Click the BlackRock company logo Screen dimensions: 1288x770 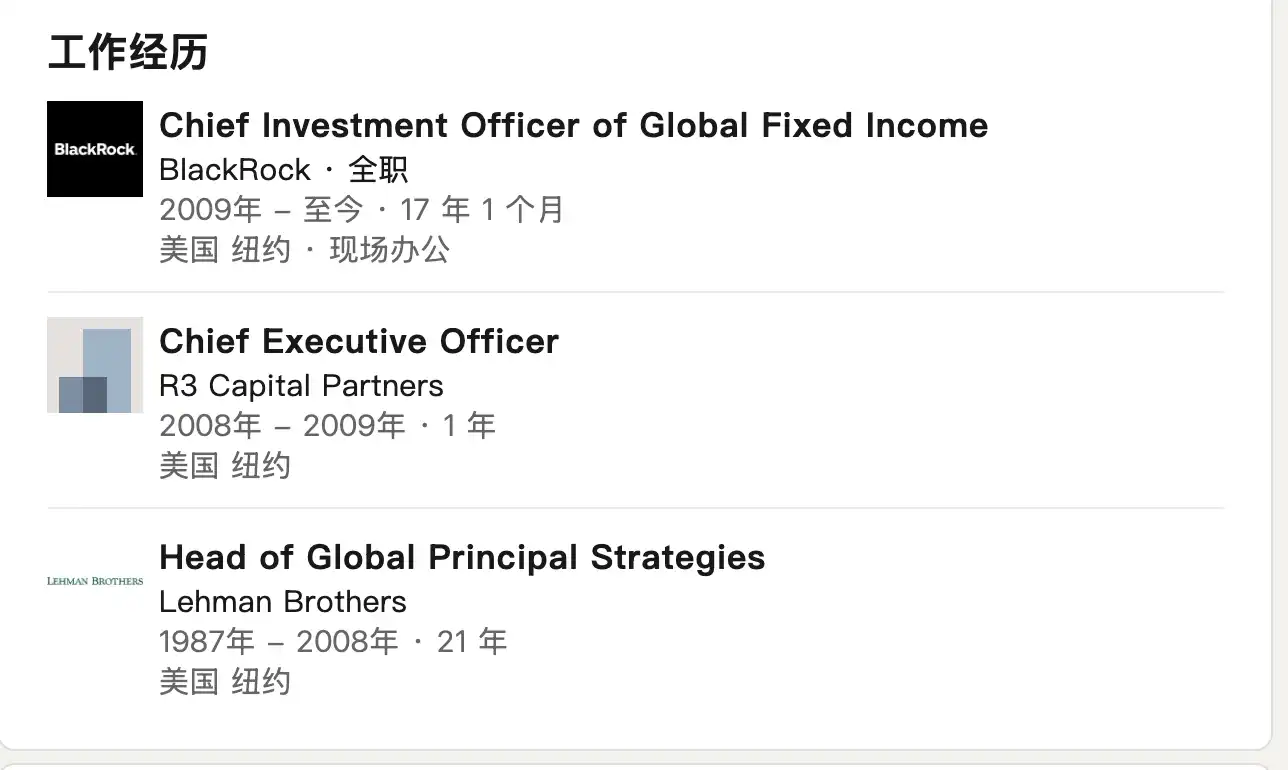pos(95,149)
